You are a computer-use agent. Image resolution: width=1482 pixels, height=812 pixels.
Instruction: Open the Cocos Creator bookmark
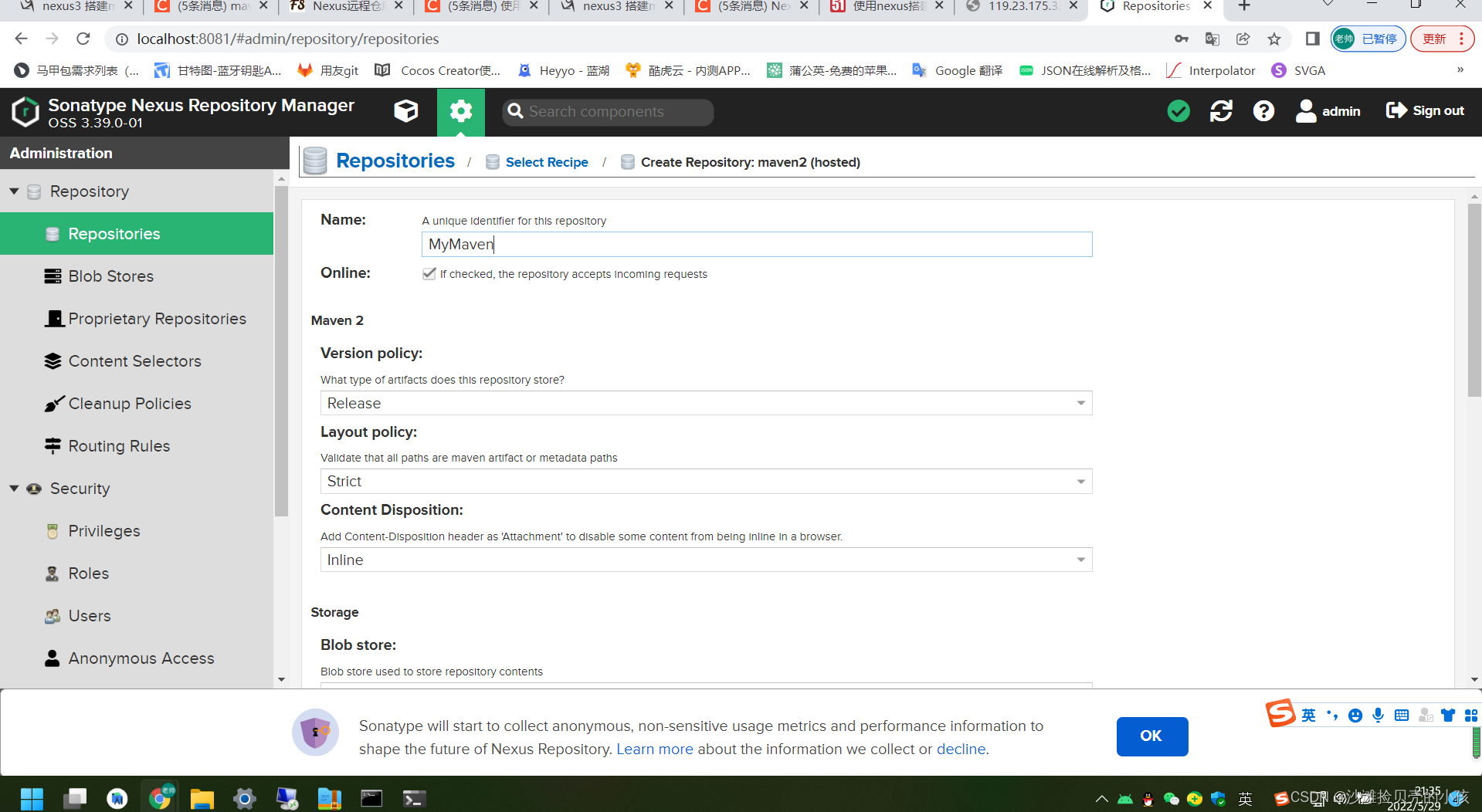438,70
